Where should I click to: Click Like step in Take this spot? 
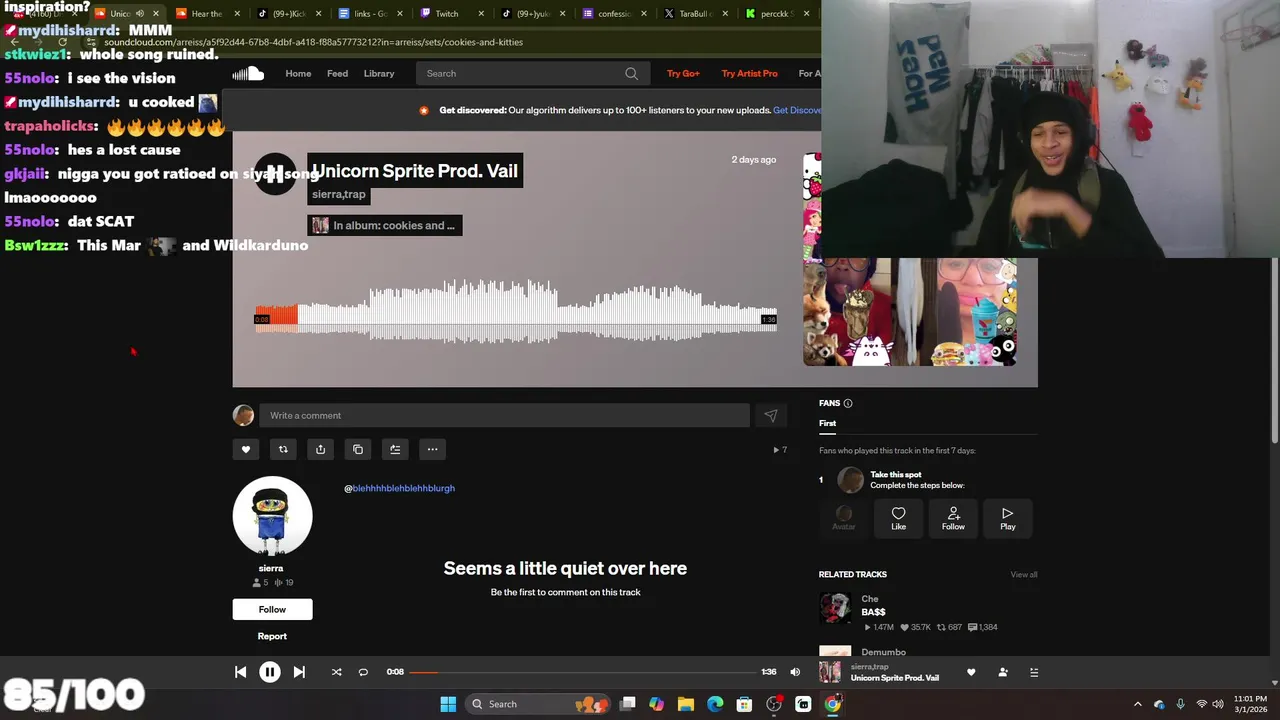pos(898,518)
